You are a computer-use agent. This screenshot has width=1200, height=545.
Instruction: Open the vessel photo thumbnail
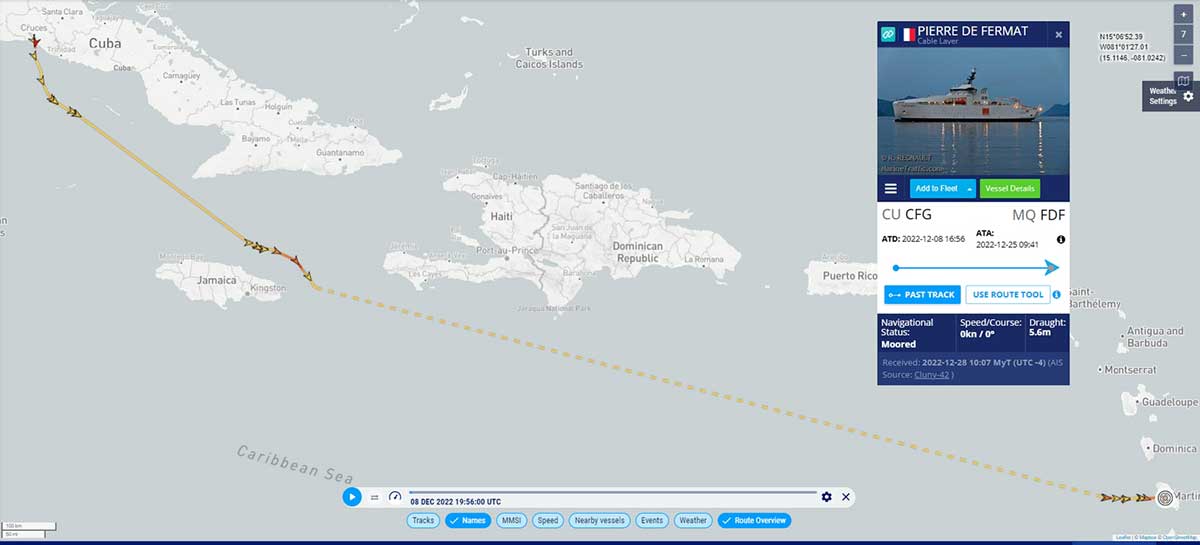coord(973,110)
